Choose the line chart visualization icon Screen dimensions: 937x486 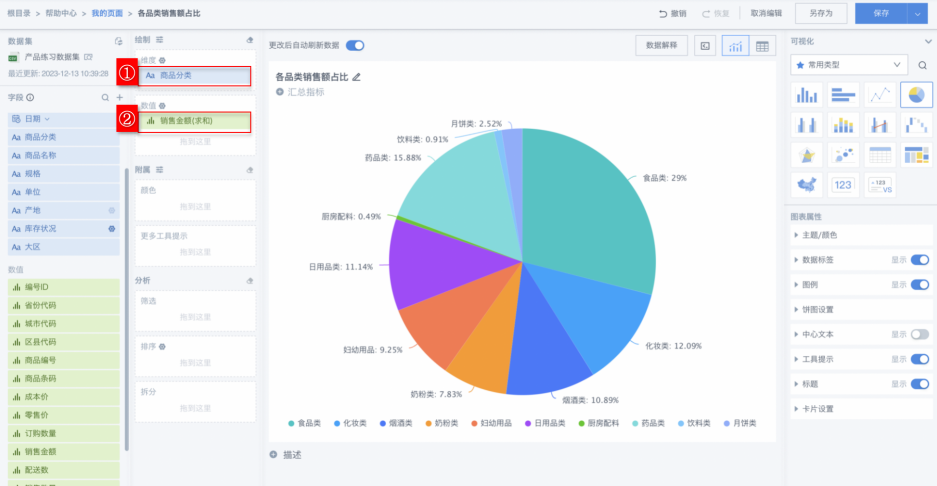click(x=880, y=95)
